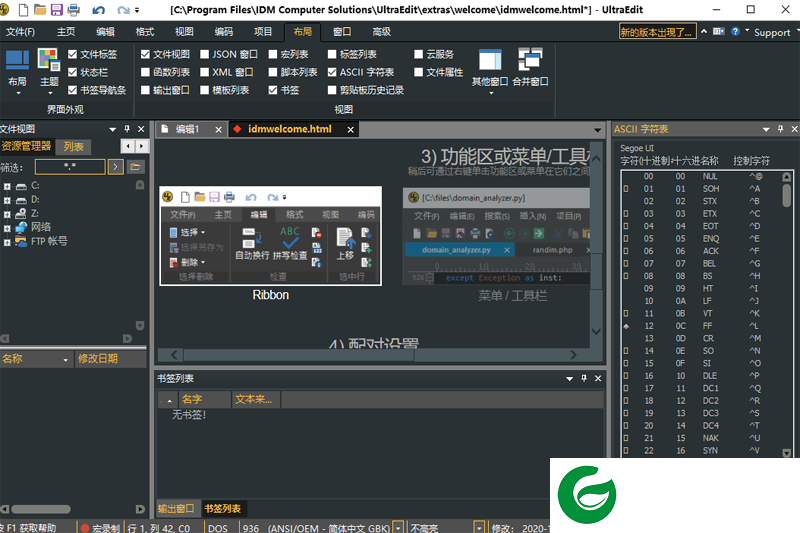Open Other Windows (其他窗口) button
The width and height of the screenshot is (800, 533).
(x=490, y=71)
